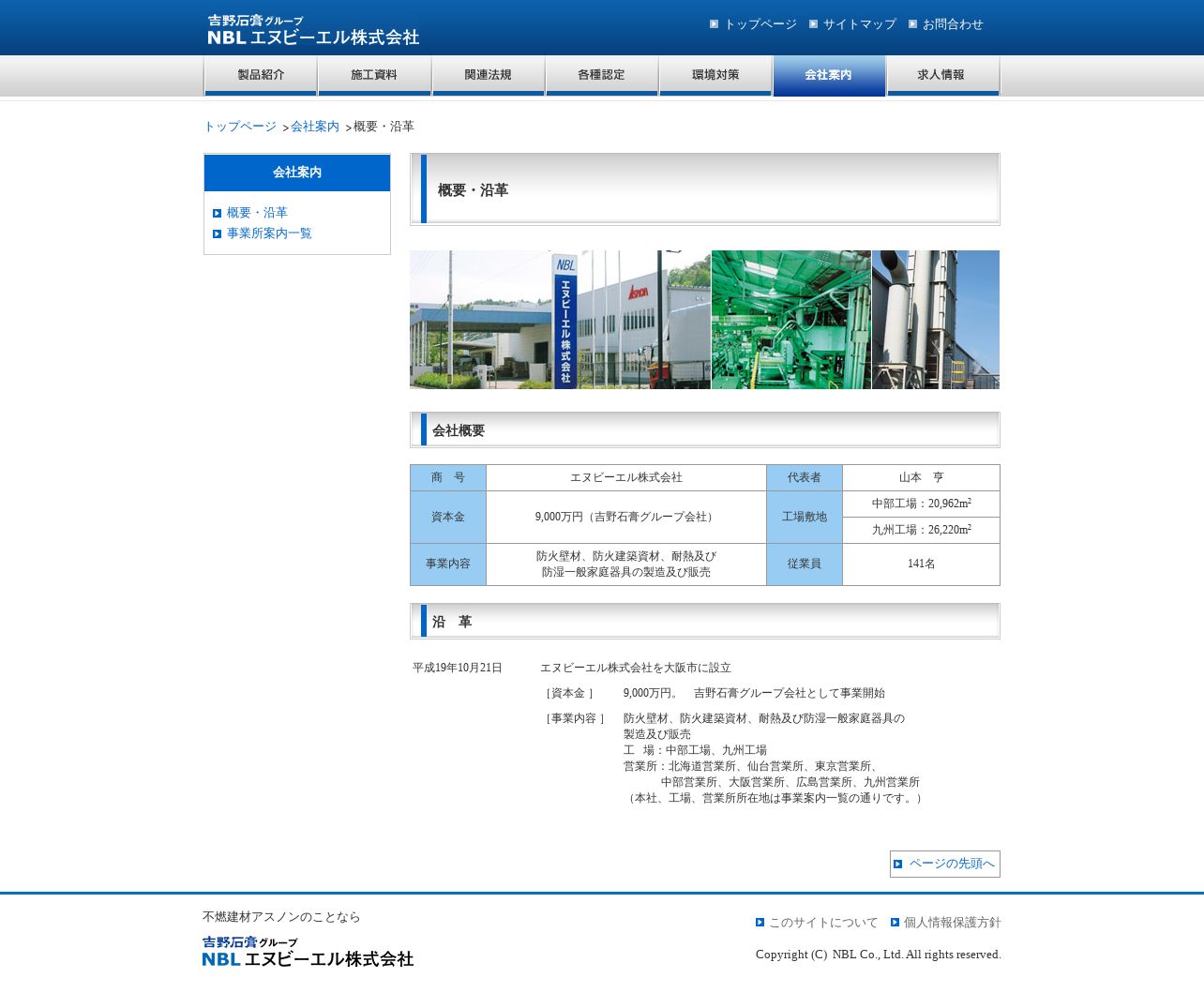Click the footer NBL エヌビーエル株式会社 logo

point(308,951)
